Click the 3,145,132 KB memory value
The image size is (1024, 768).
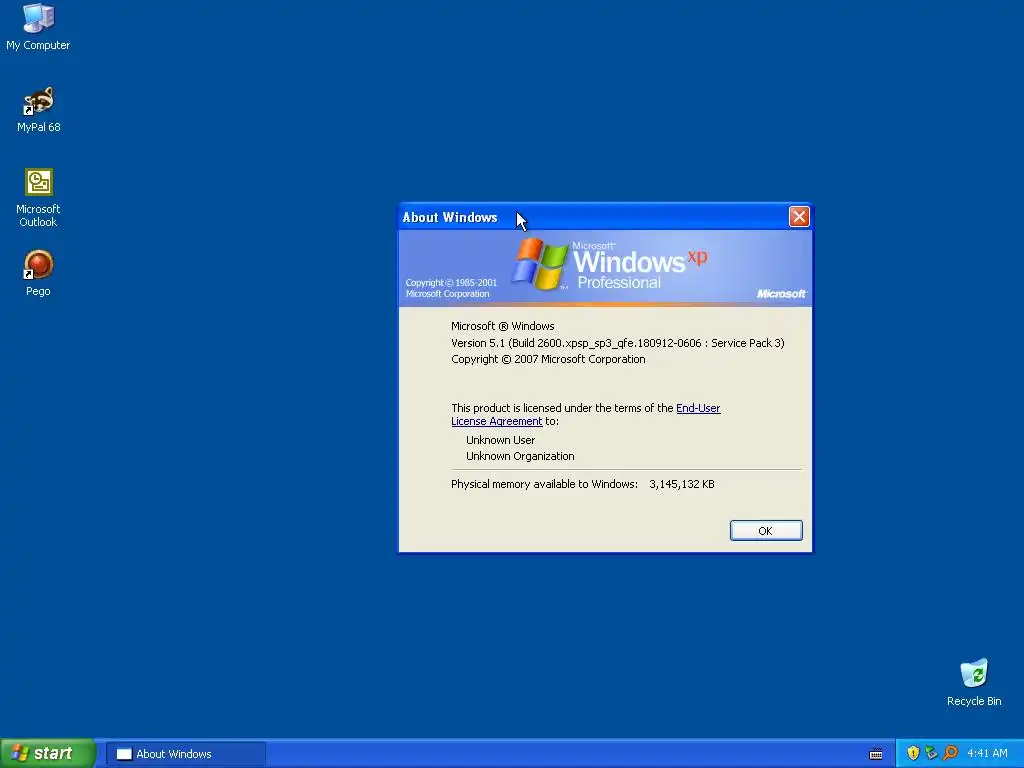[x=681, y=484]
